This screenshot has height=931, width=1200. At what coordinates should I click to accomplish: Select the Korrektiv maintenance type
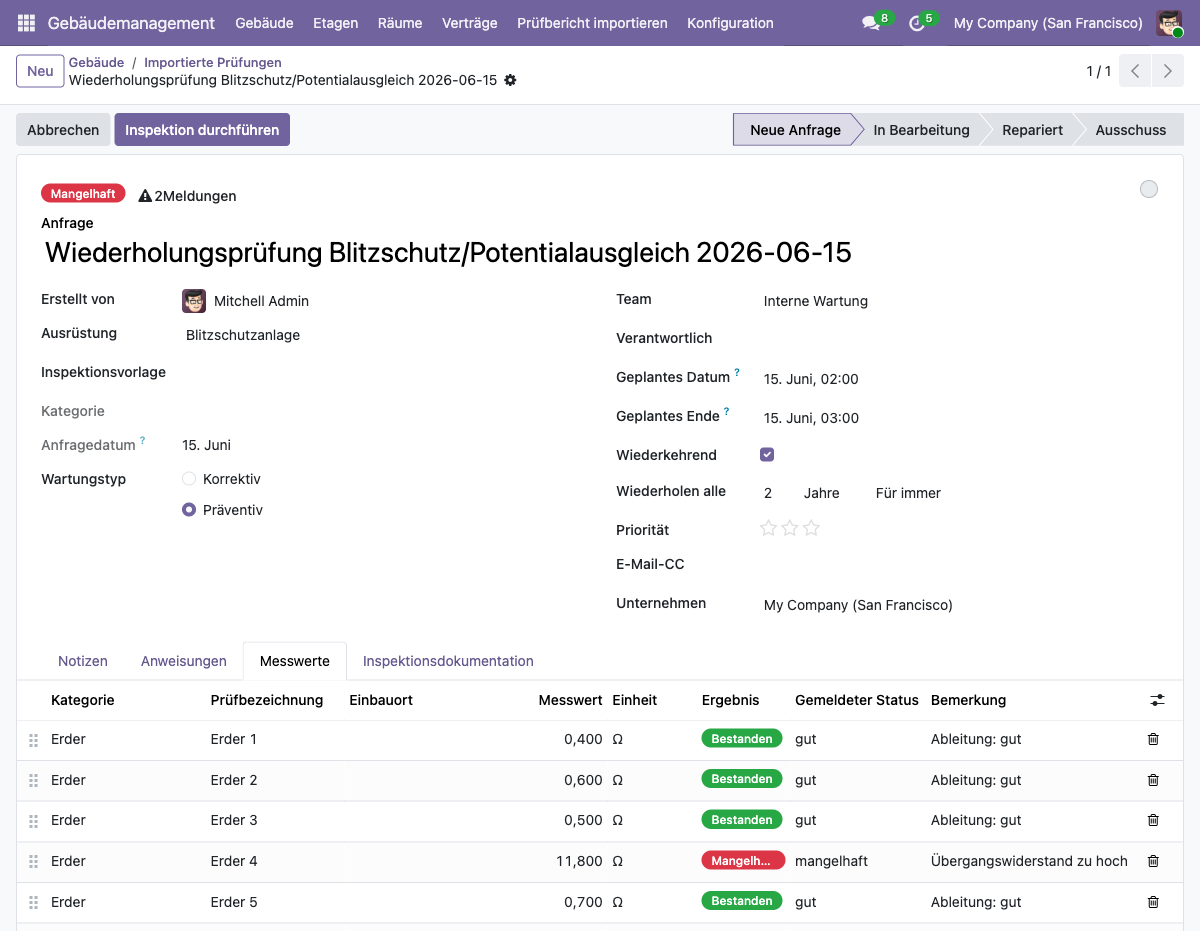tap(189, 479)
